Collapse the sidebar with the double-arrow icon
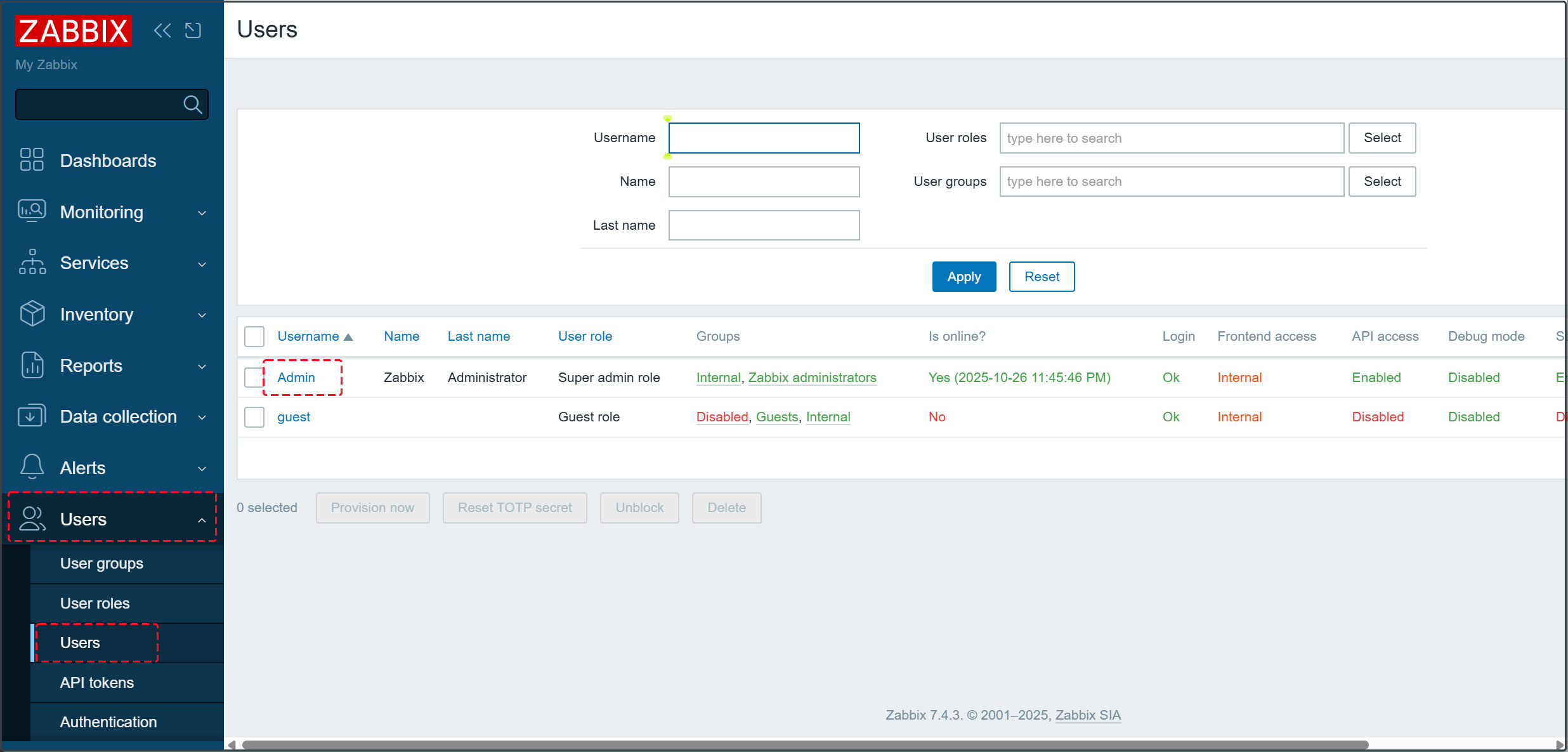 coord(162,30)
